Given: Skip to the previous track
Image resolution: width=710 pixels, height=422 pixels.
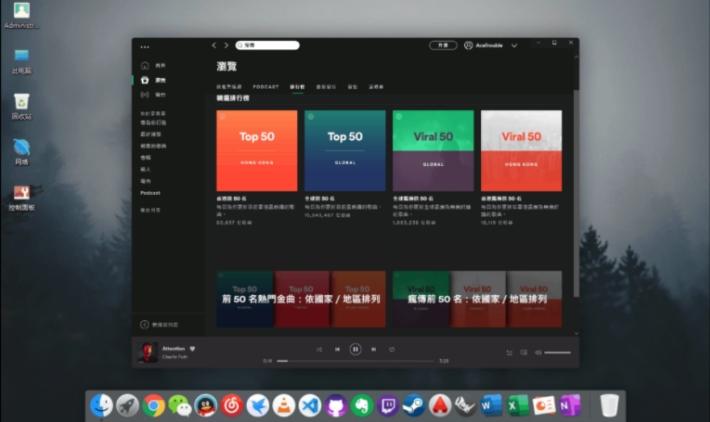Looking at the screenshot, I should (337, 350).
